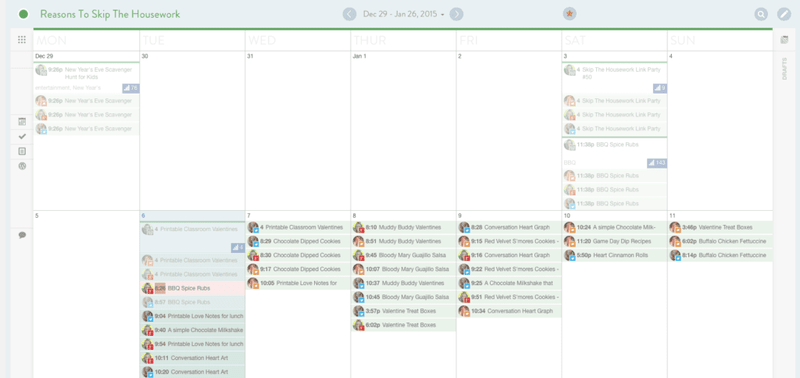This screenshot has height=378, width=800.
Task: Click the vertical DRAFTS label
Action: [x=785, y=70]
